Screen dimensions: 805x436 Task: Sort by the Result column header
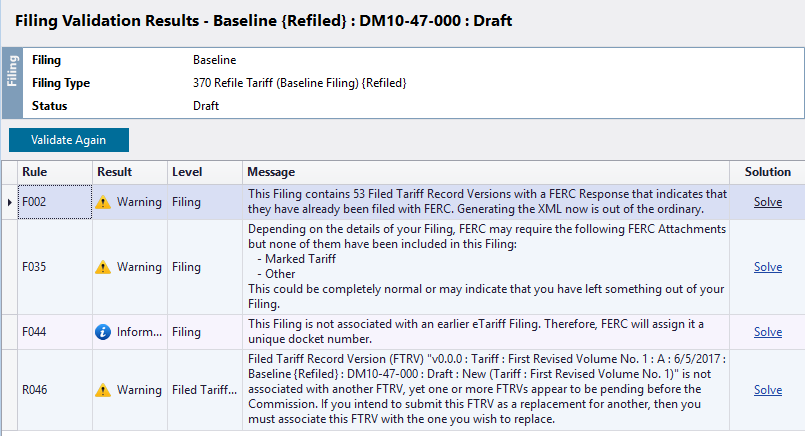click(x=130, y=172)
